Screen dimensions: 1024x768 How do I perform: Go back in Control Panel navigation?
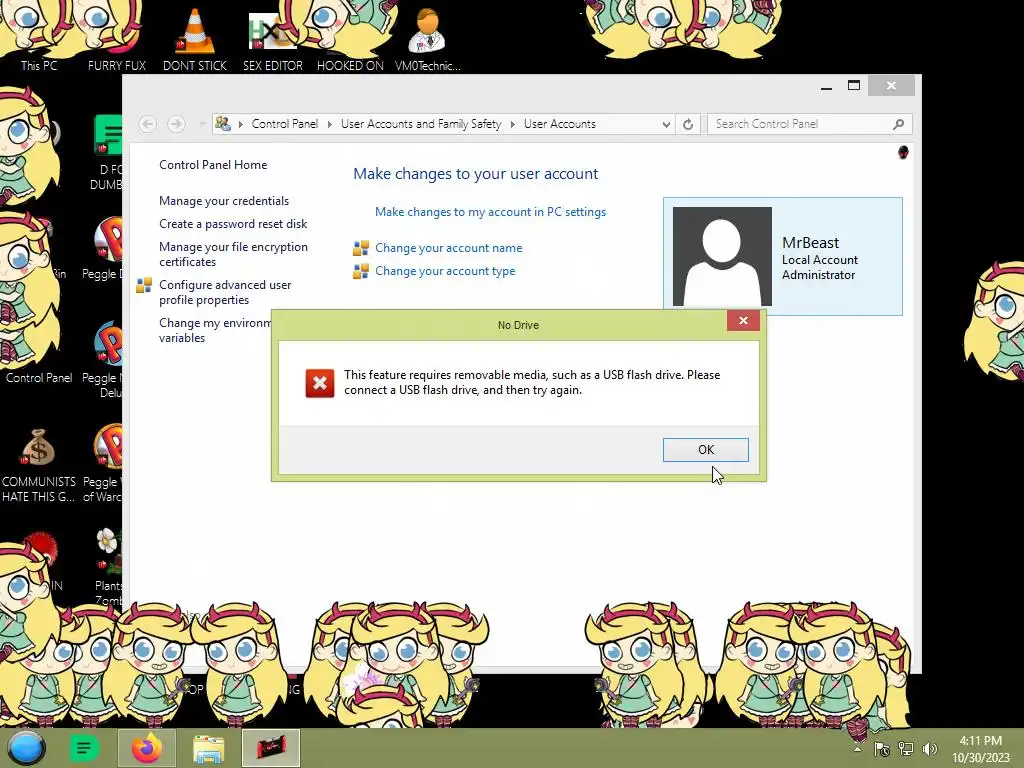148,123
